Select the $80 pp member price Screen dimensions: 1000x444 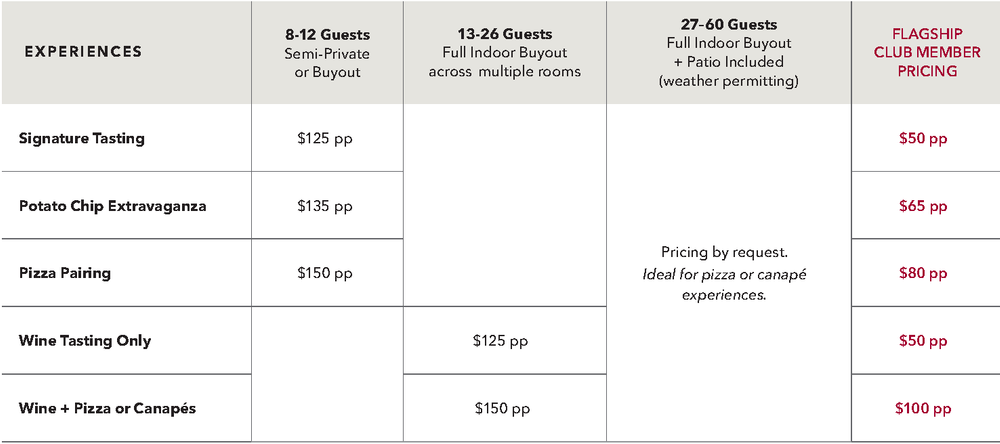[924, 273]
